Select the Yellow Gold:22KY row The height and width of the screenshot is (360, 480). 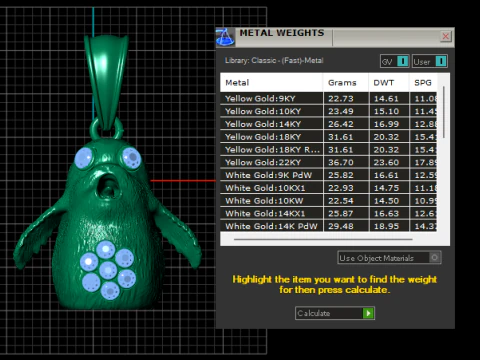[328, 162]
